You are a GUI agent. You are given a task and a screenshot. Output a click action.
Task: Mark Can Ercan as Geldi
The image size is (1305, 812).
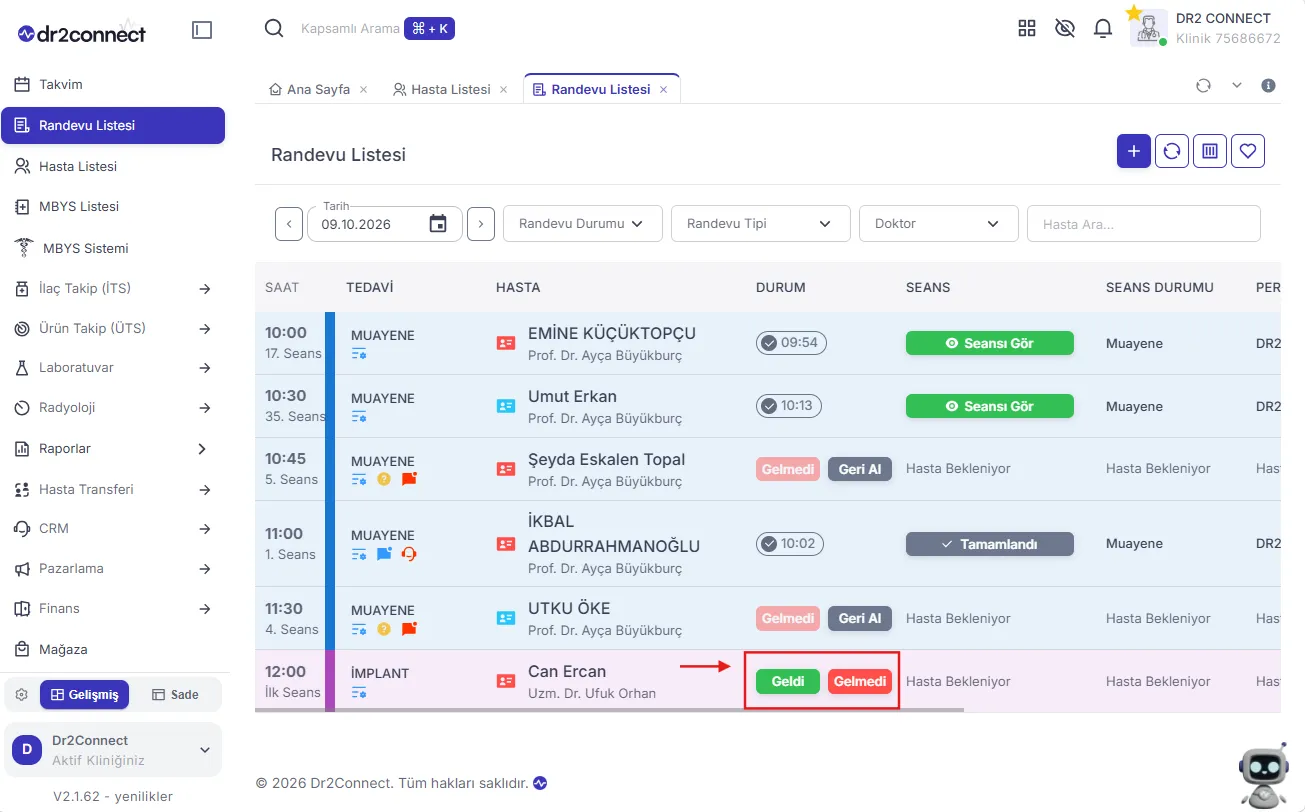(788, 681)
